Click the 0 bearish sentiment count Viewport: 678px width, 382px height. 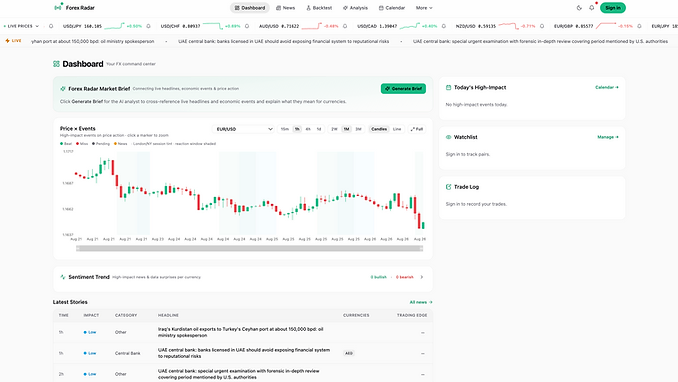[404, 277]
